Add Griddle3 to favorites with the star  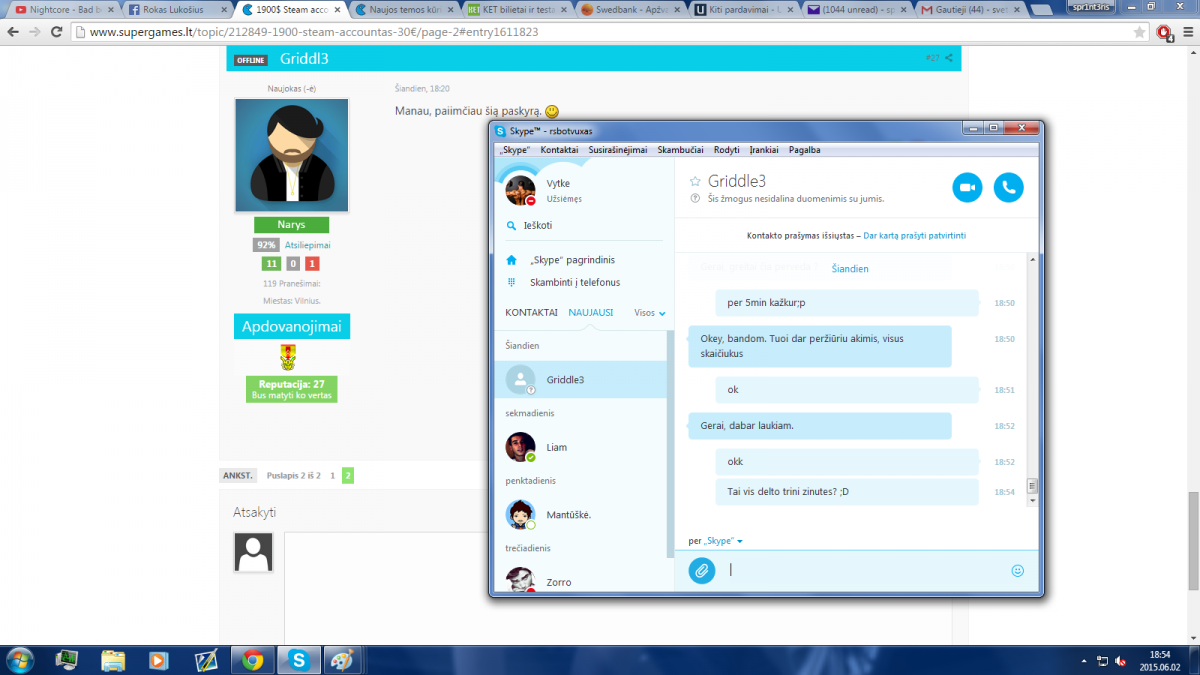click(695, 182)
